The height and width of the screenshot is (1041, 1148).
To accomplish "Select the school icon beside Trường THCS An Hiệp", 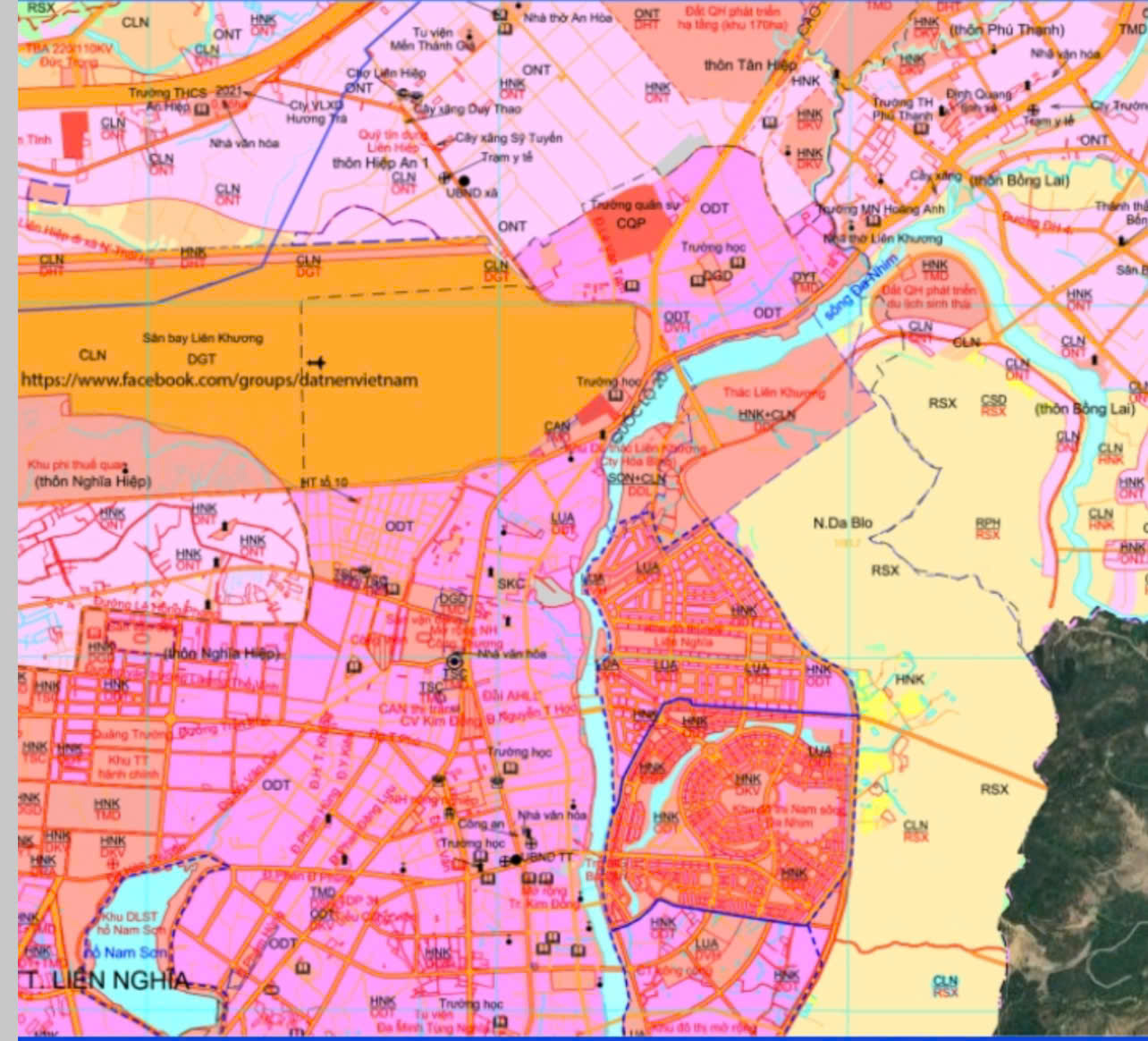I will [x=202, y=109].
